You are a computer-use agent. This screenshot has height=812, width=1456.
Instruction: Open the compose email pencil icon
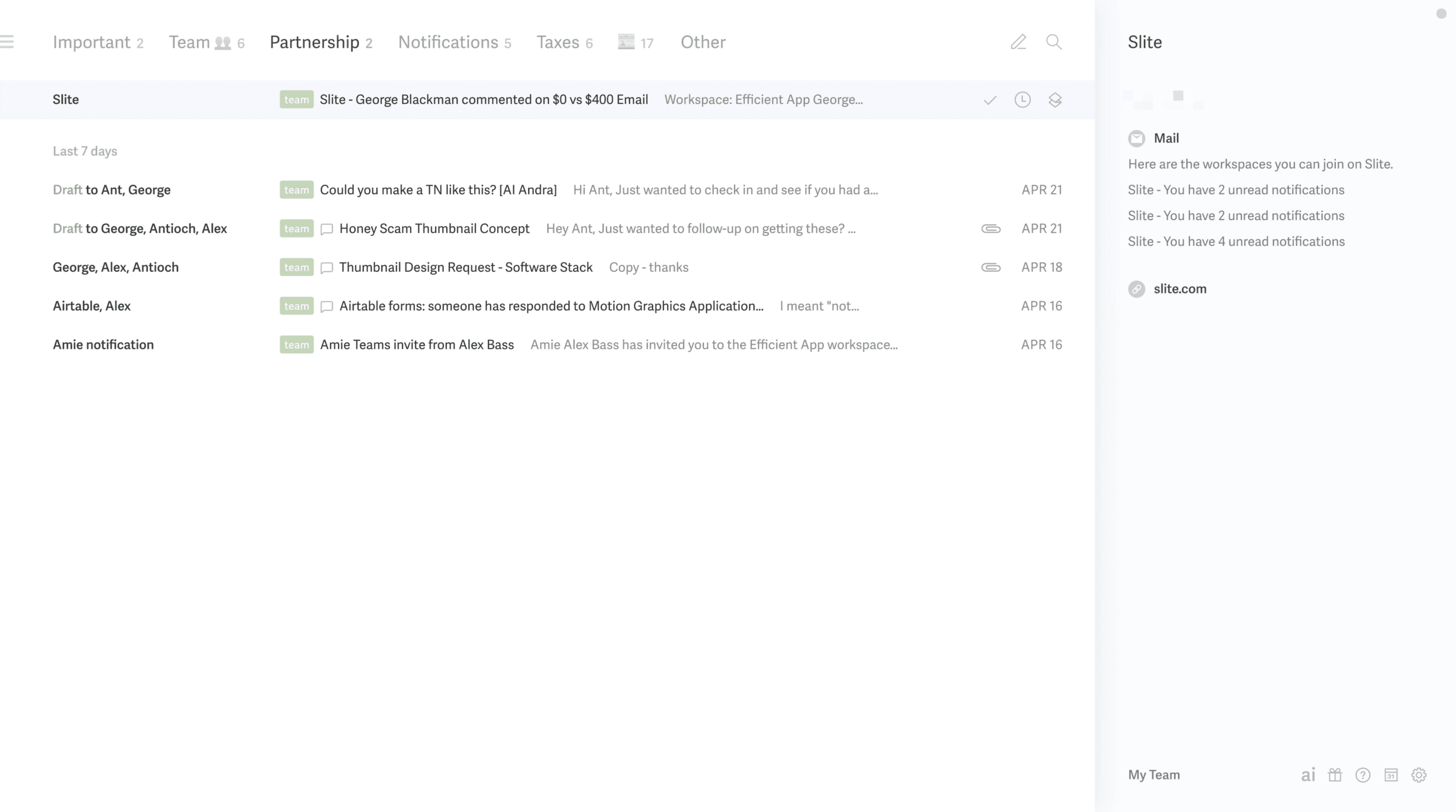point(1018,42)
